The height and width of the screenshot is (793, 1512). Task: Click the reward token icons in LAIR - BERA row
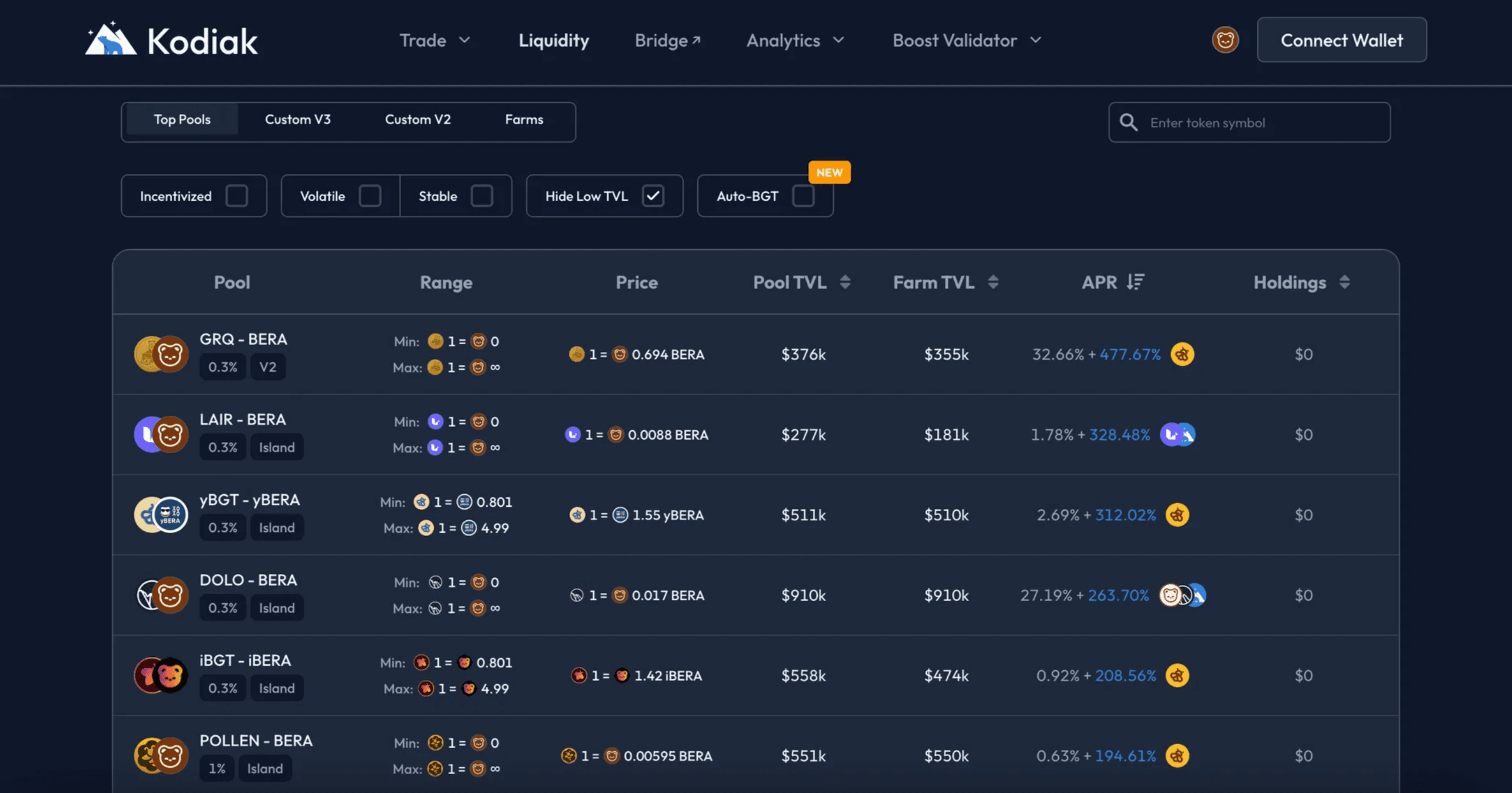tap(1178, 434)
